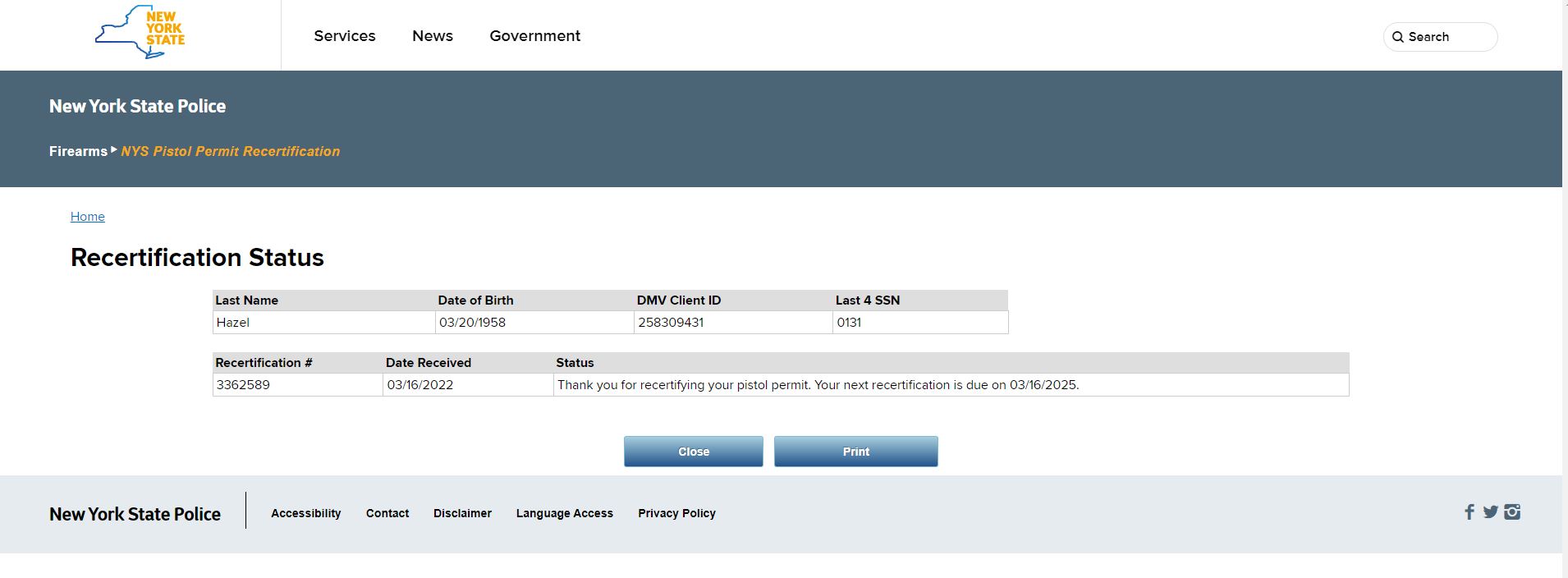
Task: Open the Language Access footer link
Action: click(565, 513)
